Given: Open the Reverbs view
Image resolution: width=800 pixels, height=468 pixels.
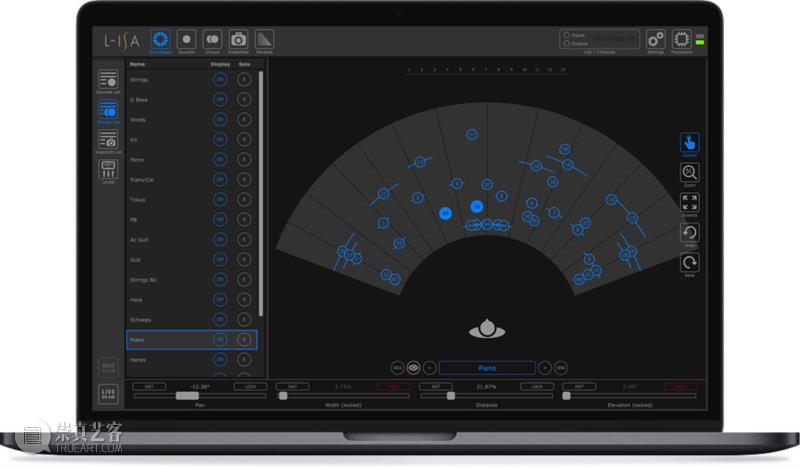Looking at the screenshot, I should (x=264, y=40).
